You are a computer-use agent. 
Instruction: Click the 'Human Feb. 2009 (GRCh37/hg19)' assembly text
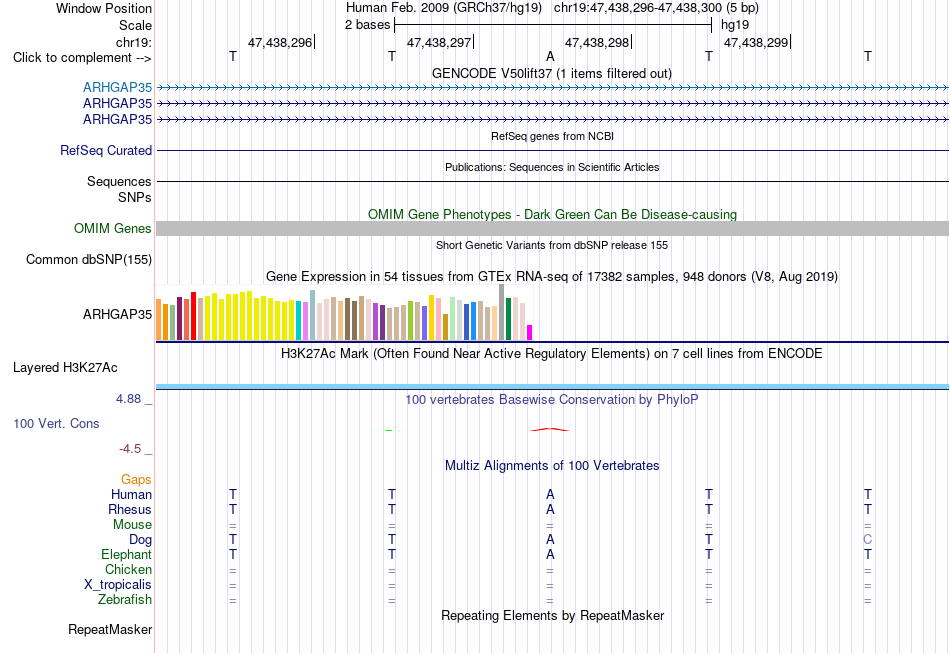[x=443, y=8]
